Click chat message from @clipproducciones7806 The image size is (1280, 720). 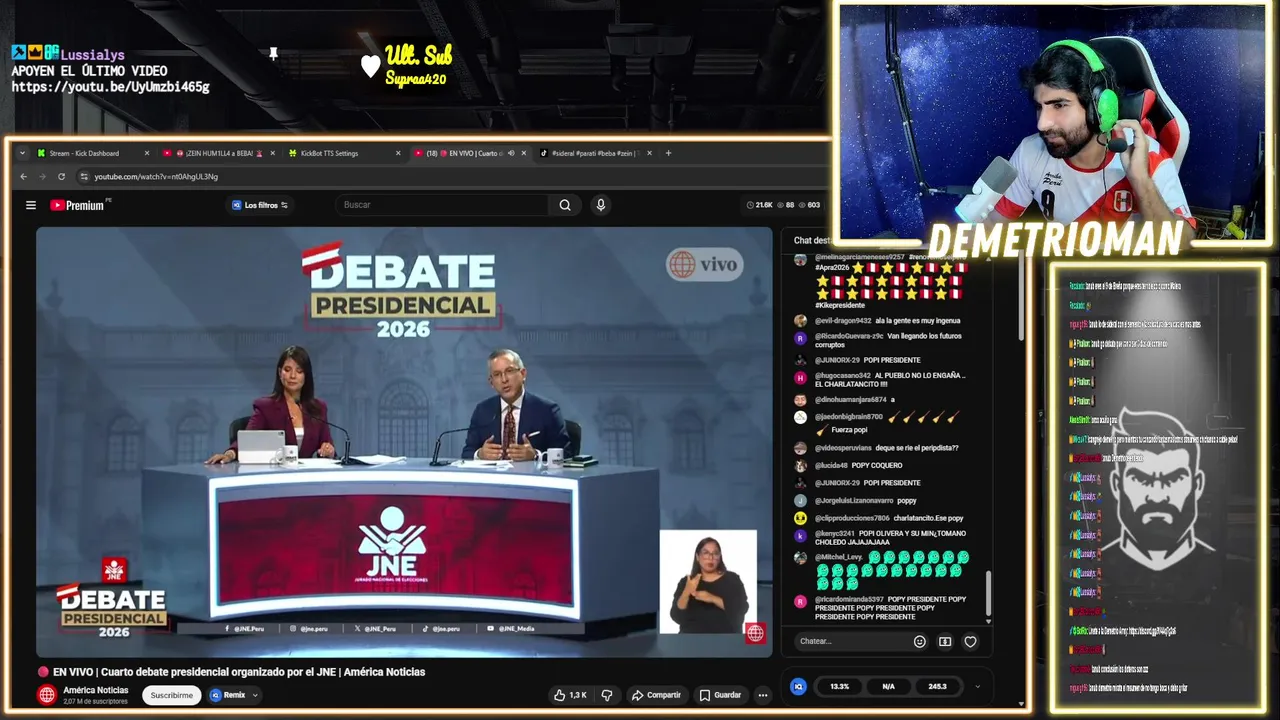pyautogui.click(x=880, y=518)
